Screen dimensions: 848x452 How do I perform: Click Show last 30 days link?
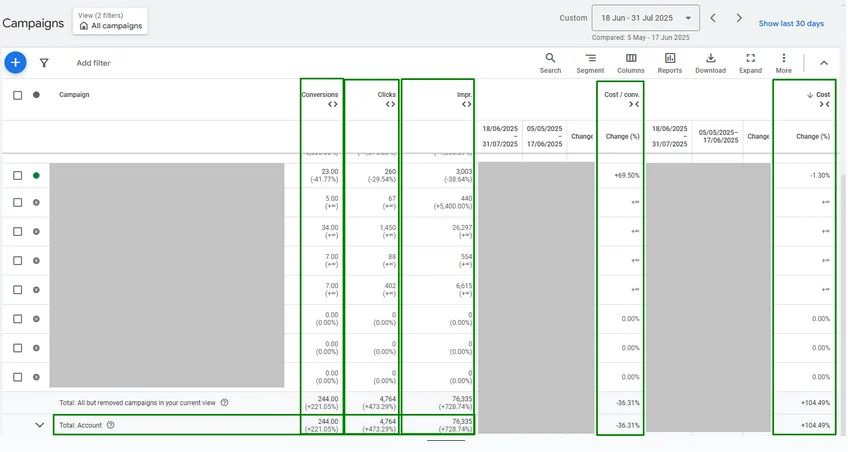point(791,23)
